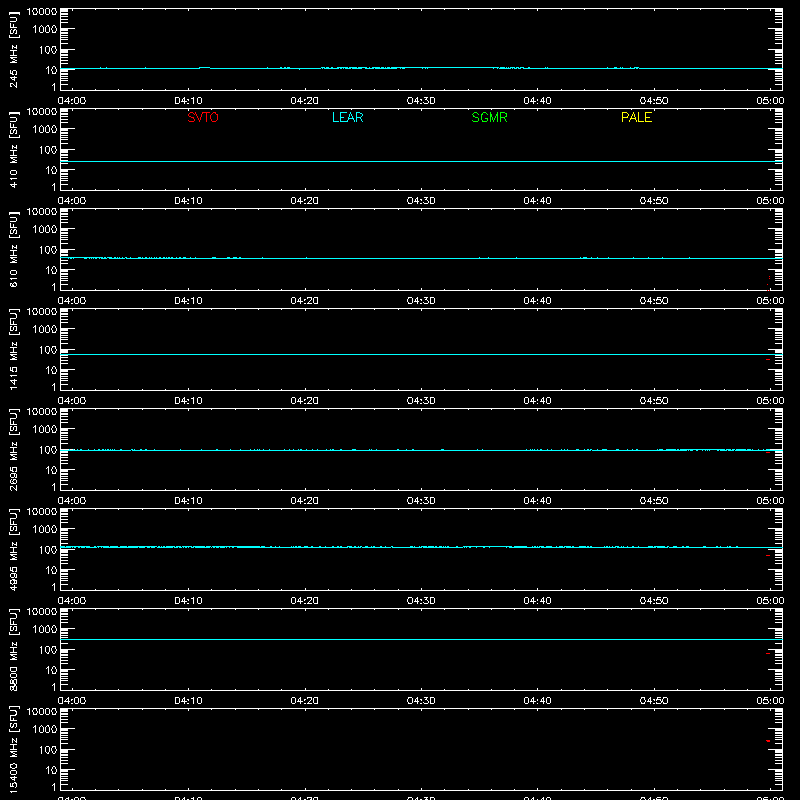The image size is (800, 800).
Task: Click the 04:00 tick under the 245 MHz panel
Action: coord(72,101)
